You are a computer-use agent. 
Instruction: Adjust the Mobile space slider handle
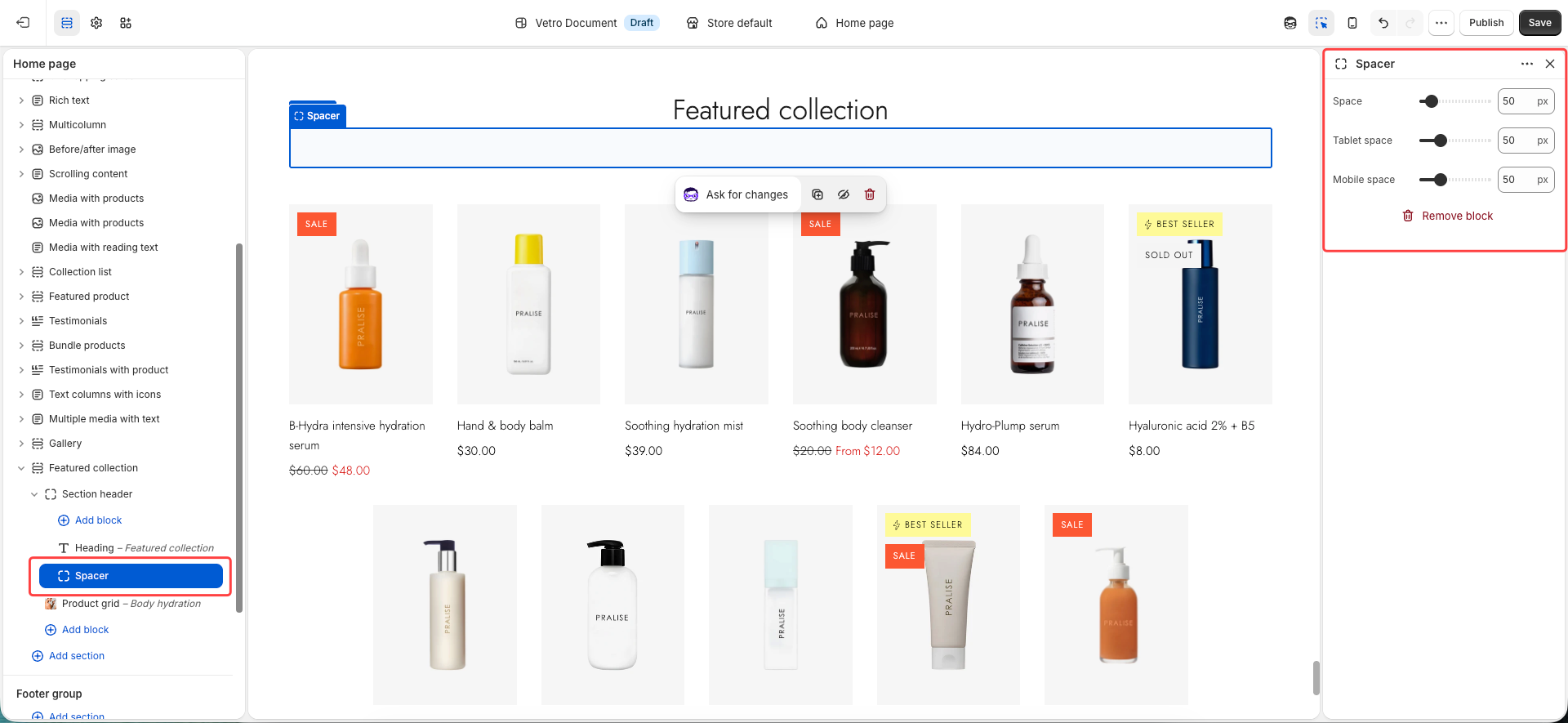tap(1441, 180)
